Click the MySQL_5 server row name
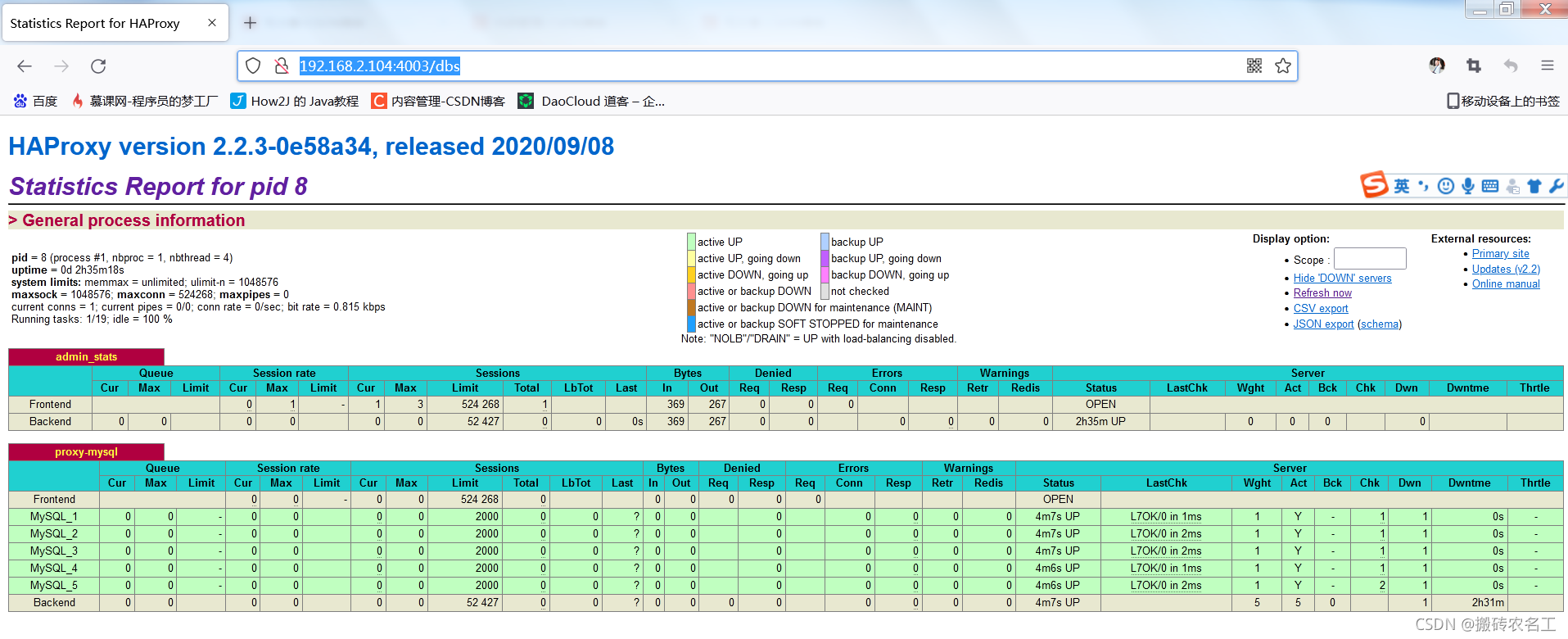1568x639 pixels. click(54, 585)
